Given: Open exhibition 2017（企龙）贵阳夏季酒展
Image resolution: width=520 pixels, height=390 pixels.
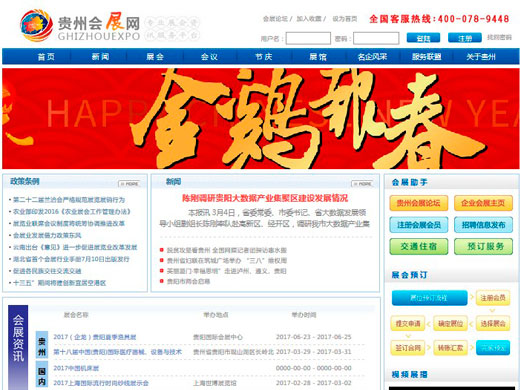Looking at the screenshot, I should click(95, 337).
